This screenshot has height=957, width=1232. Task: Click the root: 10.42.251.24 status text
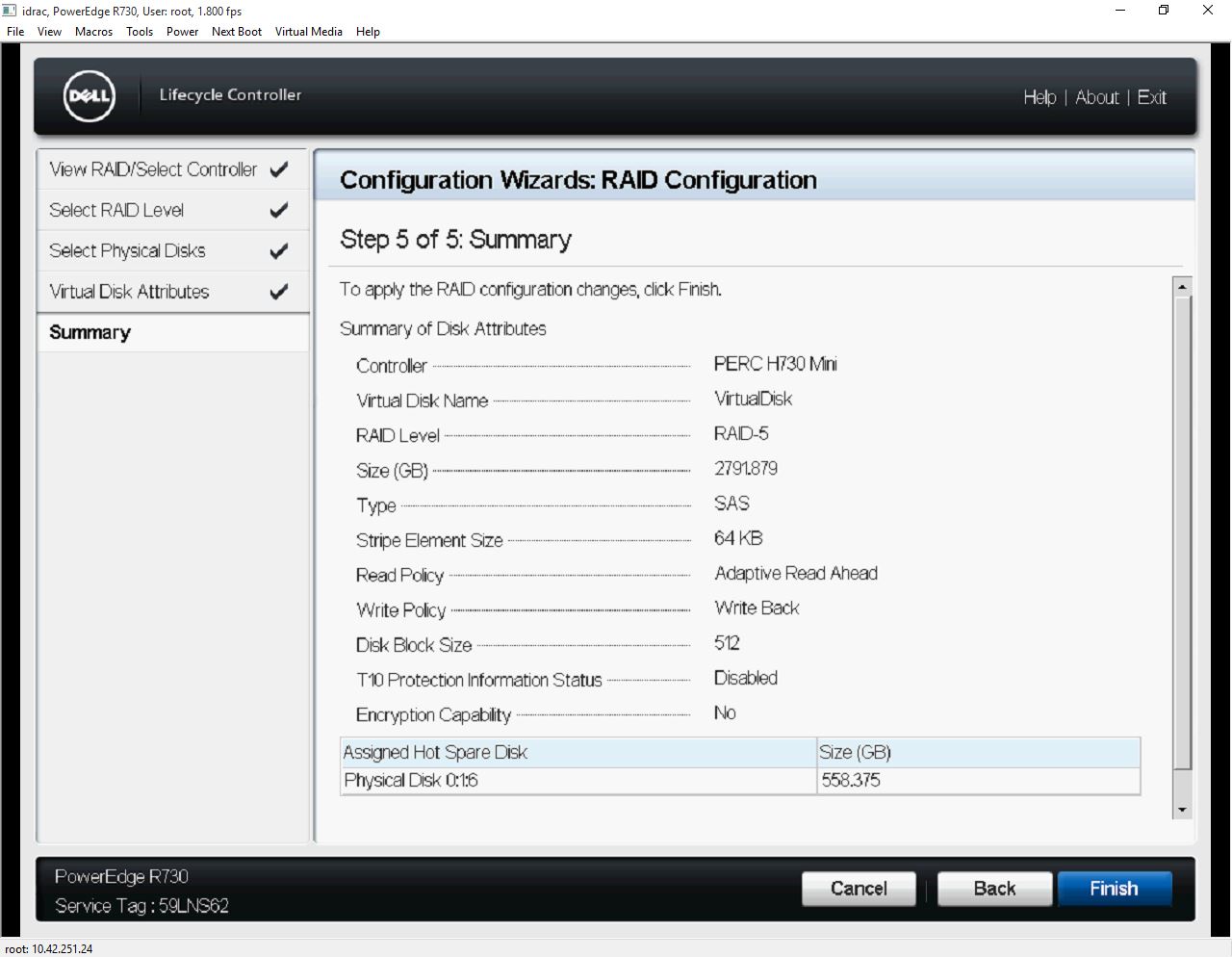[49, 948]
